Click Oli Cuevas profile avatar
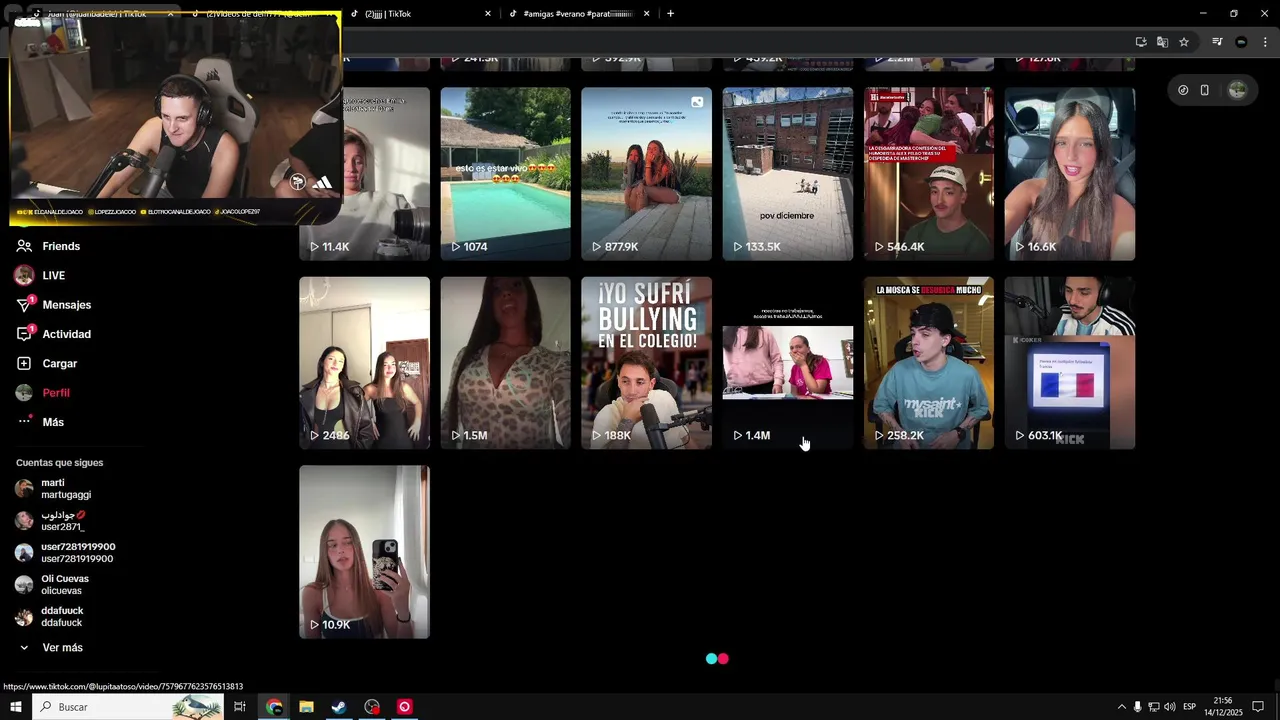The image size is (1280, 720). click(24, 585)
